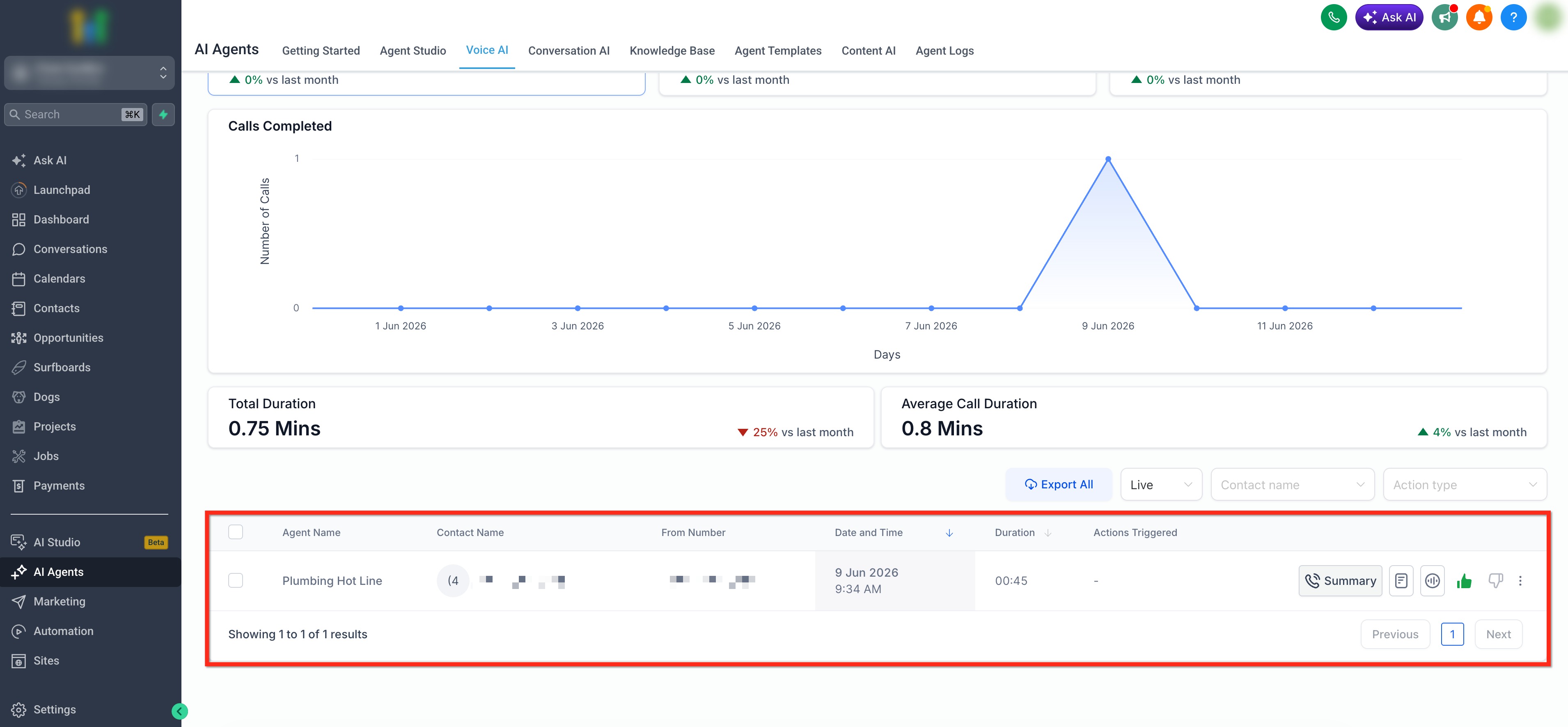Screen dimensions: 1568x727
Task: Open the call transcript document icon
Action: click(1401, 581)
